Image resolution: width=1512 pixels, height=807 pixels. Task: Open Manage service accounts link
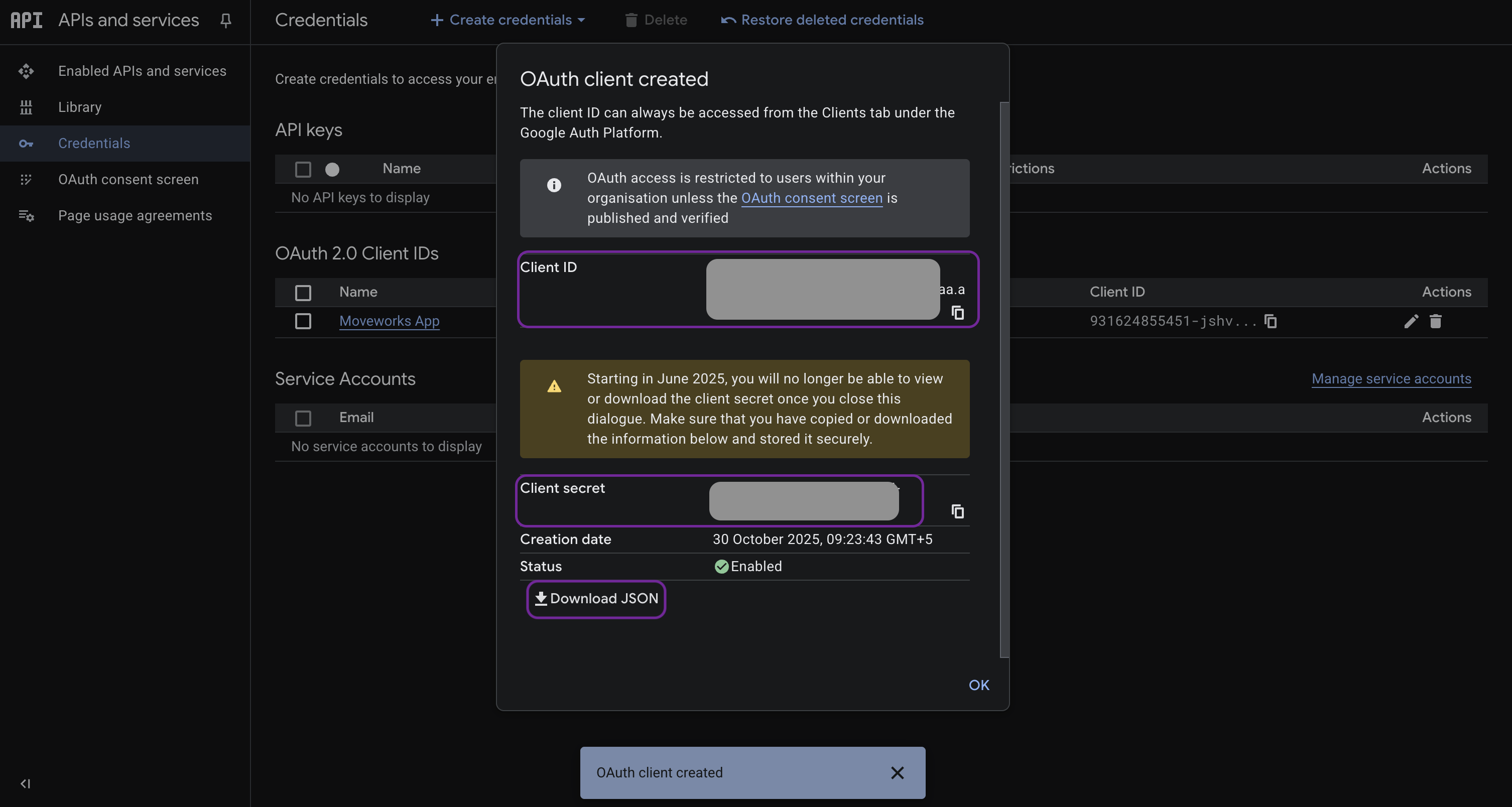point(1391,378)
